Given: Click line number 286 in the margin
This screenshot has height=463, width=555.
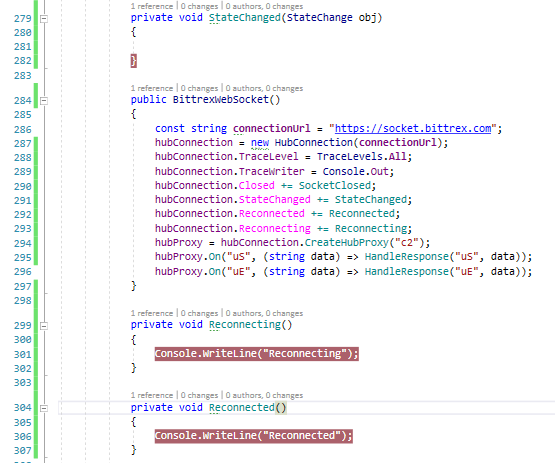Looking at the screenshot, I should (23, 130).
